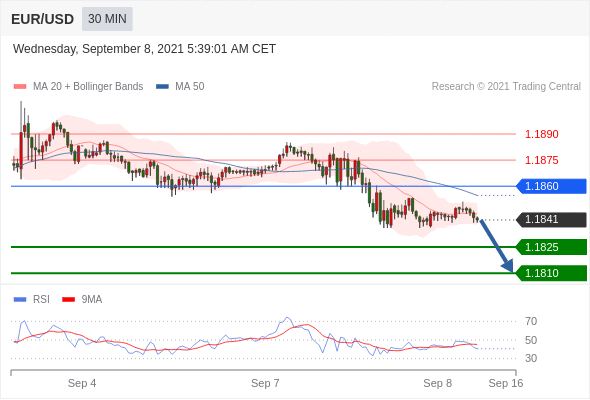Click the blue MA 50 legend swatch
The height and width of the screenshot is (400, 590).
162,87
